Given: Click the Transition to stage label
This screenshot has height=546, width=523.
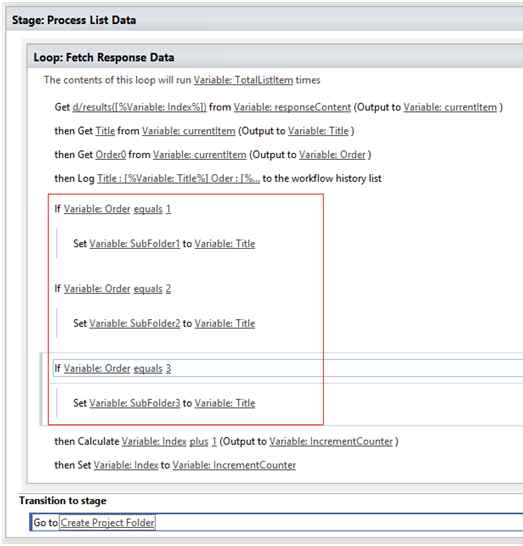Looking at the screenshot, I should click(63, 501).
